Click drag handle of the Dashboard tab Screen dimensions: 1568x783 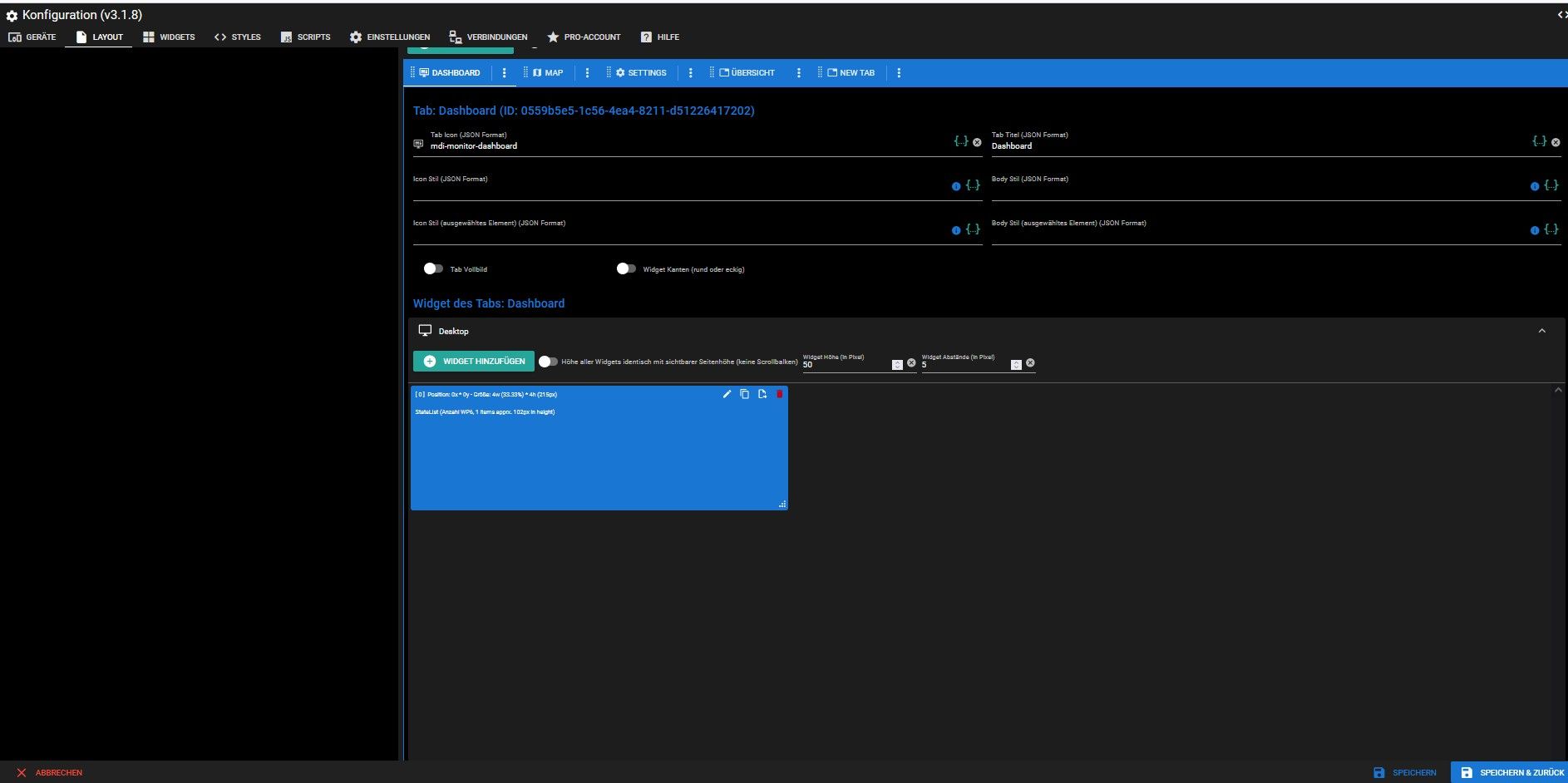click(413, 73)
